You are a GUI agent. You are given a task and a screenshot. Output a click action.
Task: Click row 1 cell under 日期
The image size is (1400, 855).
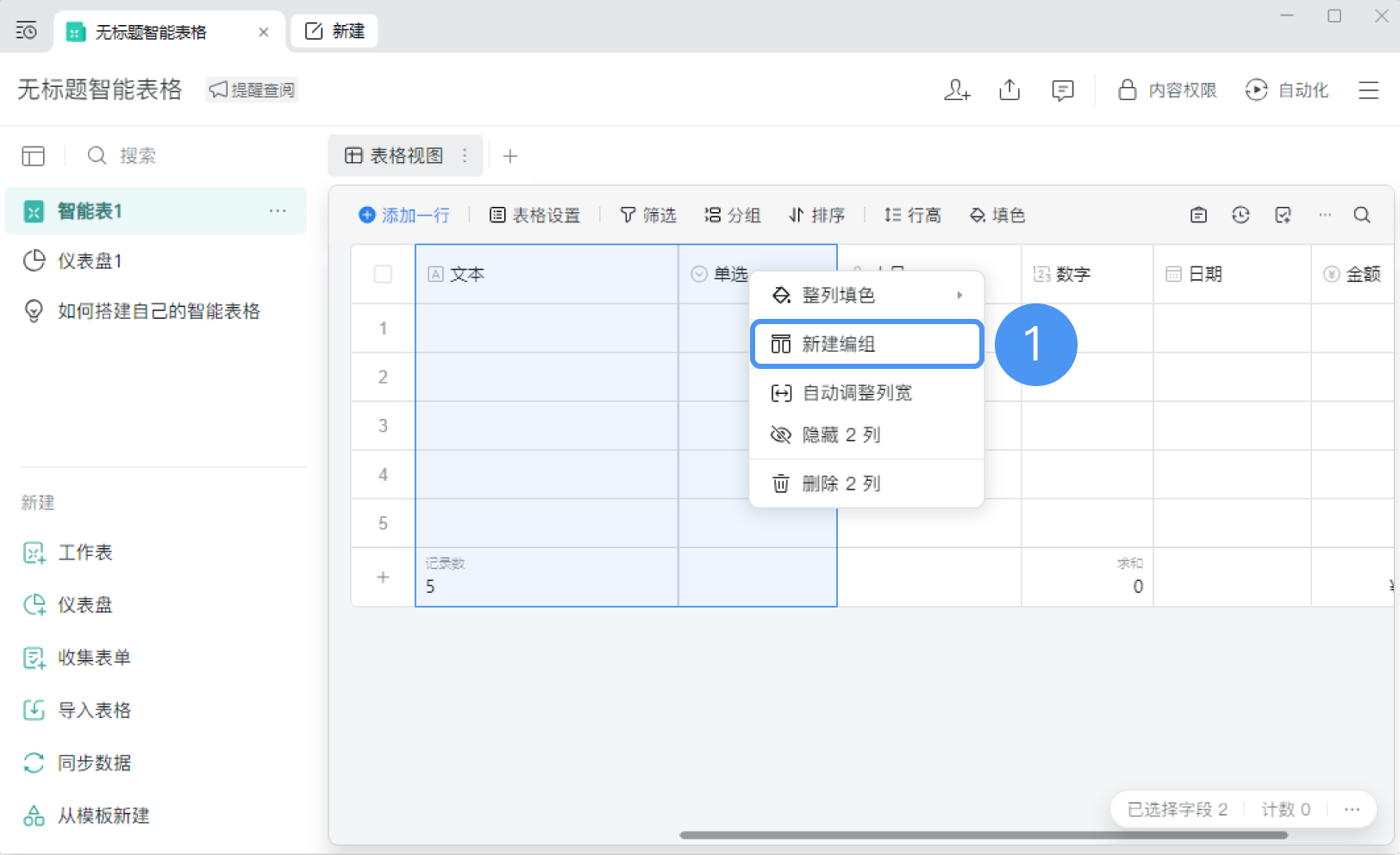click(x=1232, y=328)
